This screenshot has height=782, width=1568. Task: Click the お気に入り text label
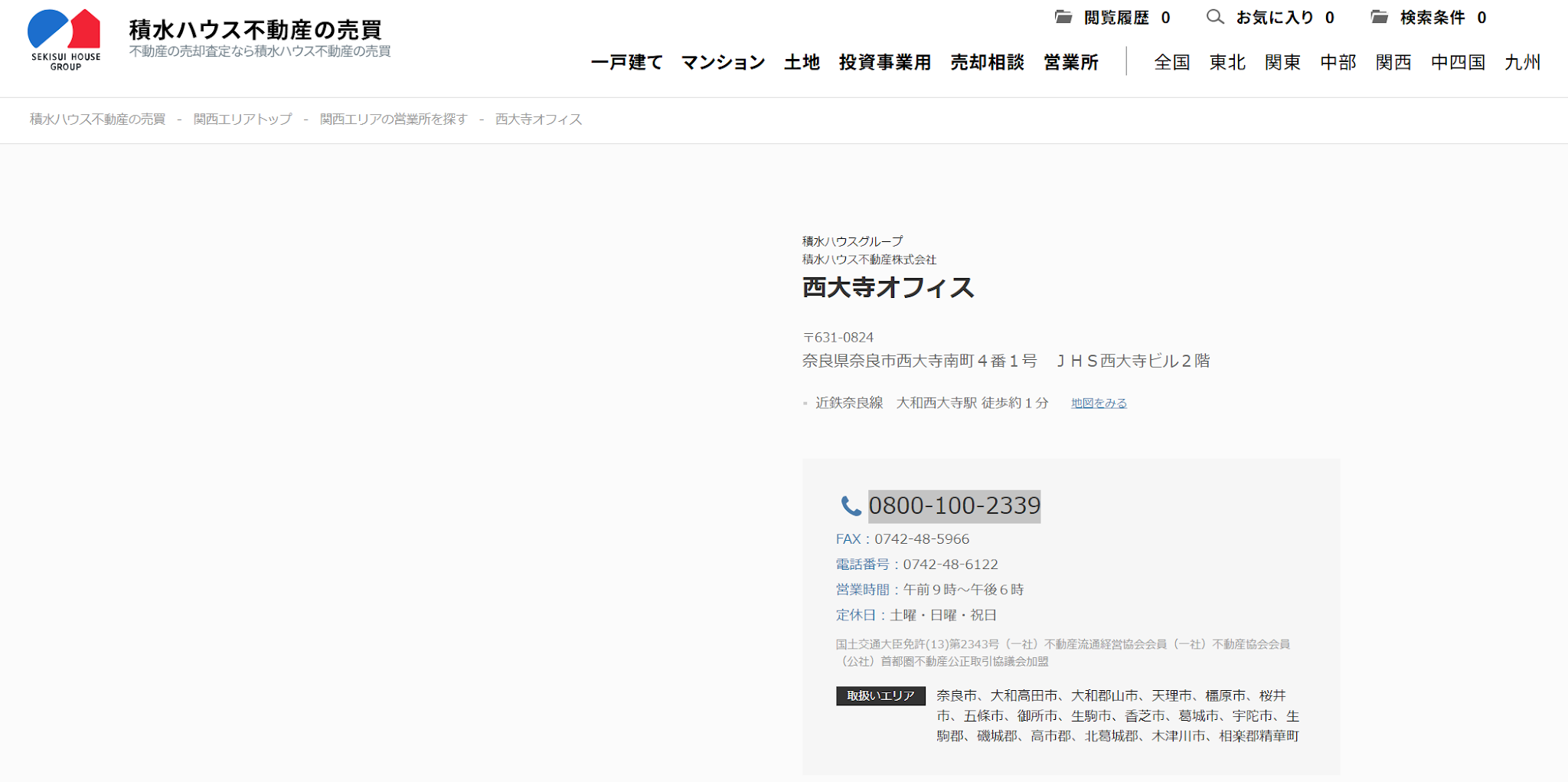1275,18
